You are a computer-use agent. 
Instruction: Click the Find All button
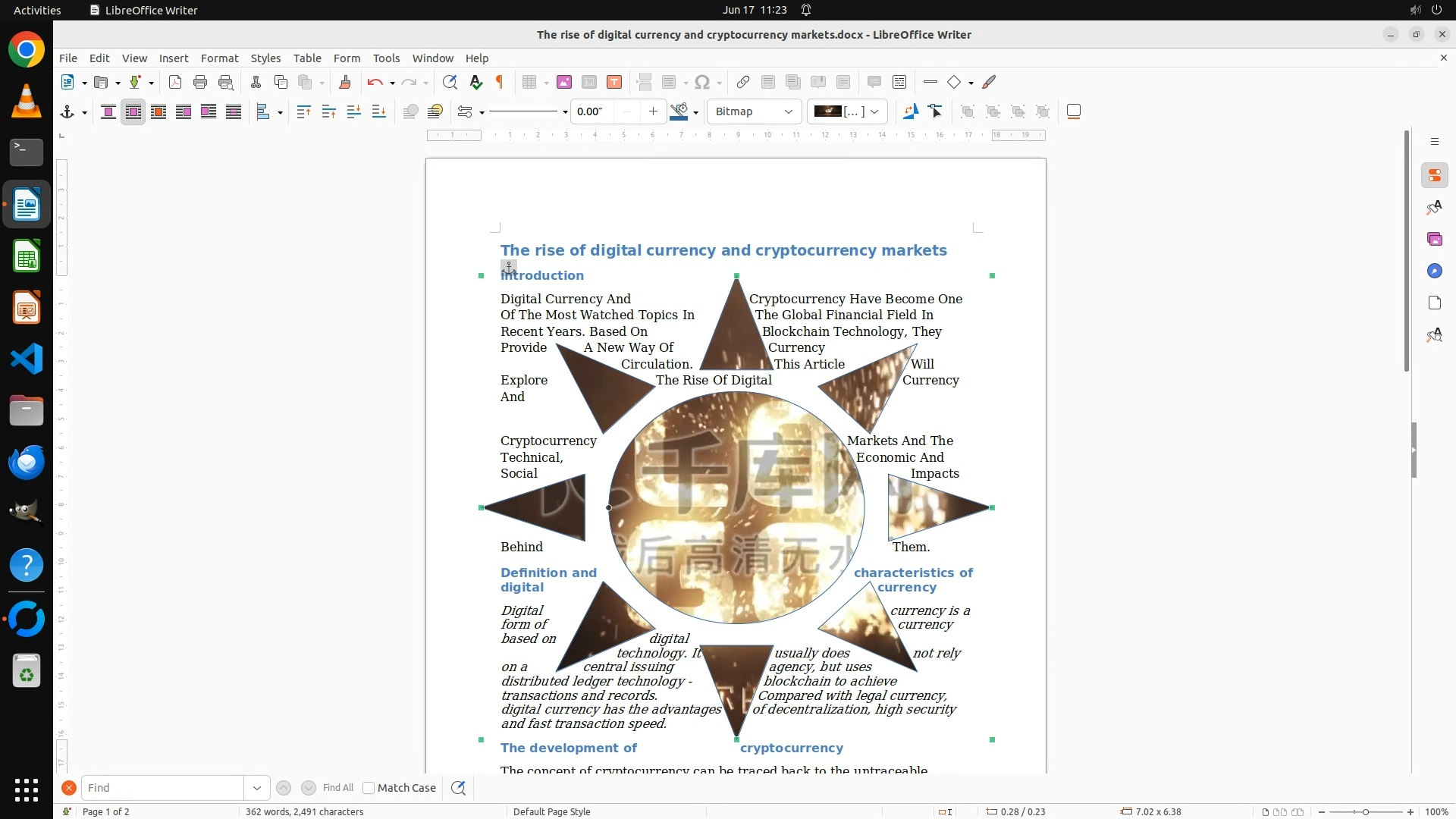click(x=337, y=788)
